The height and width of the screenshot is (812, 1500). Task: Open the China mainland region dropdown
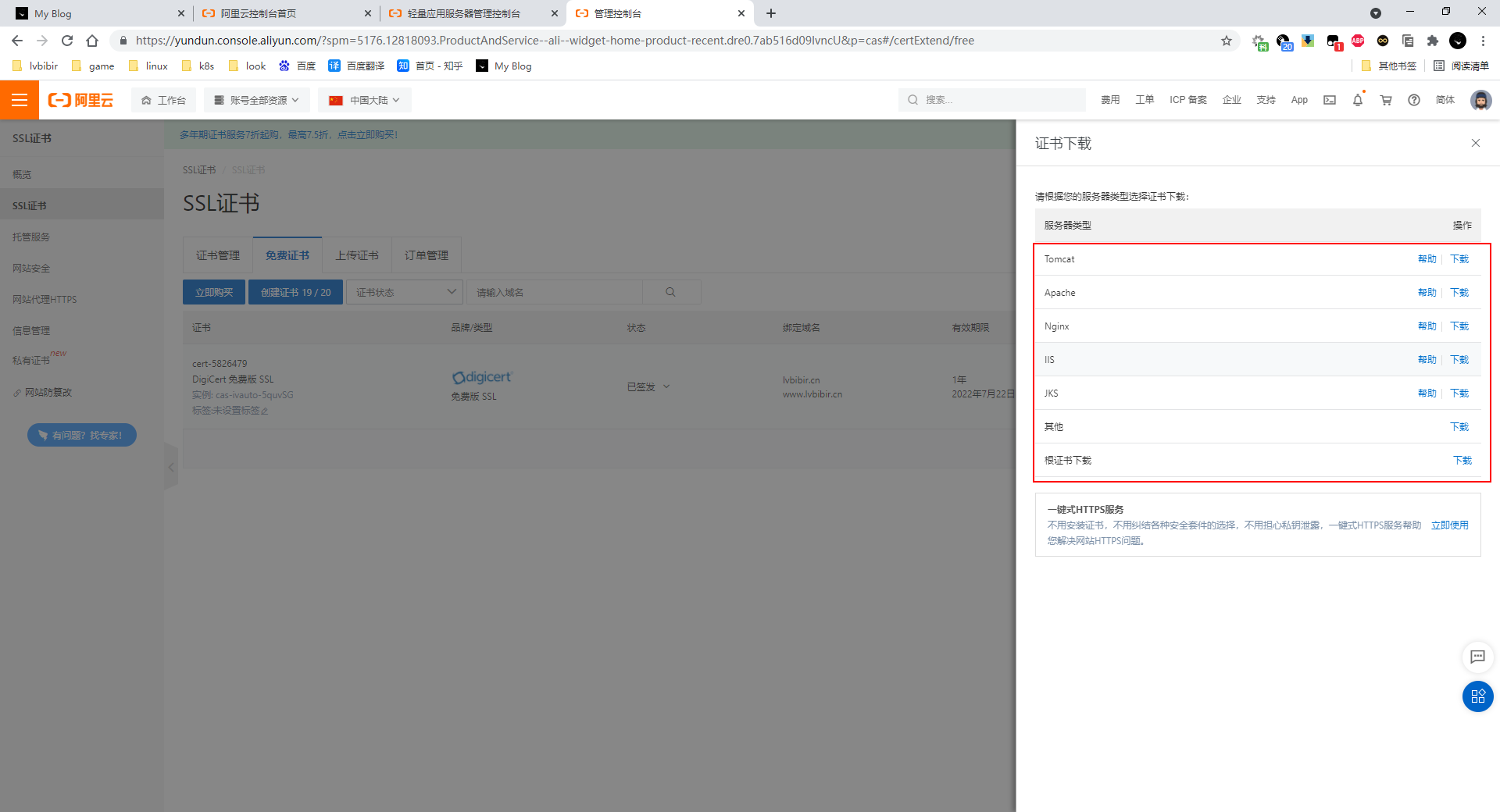click(365, 100)
